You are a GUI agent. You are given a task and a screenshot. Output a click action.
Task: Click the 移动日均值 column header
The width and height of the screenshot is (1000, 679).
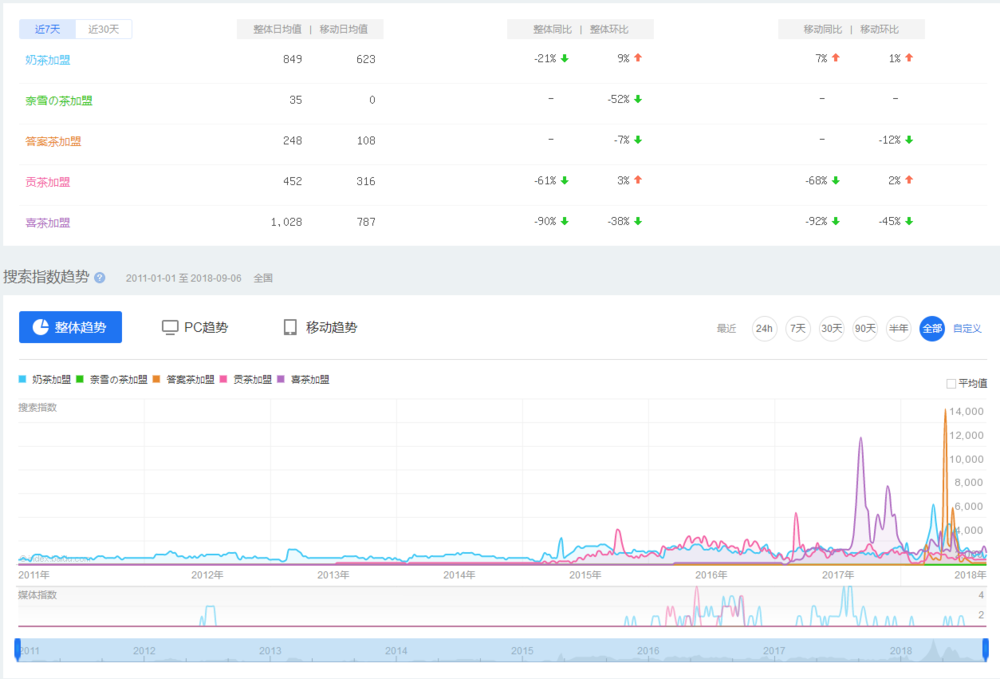pos(343,29)
